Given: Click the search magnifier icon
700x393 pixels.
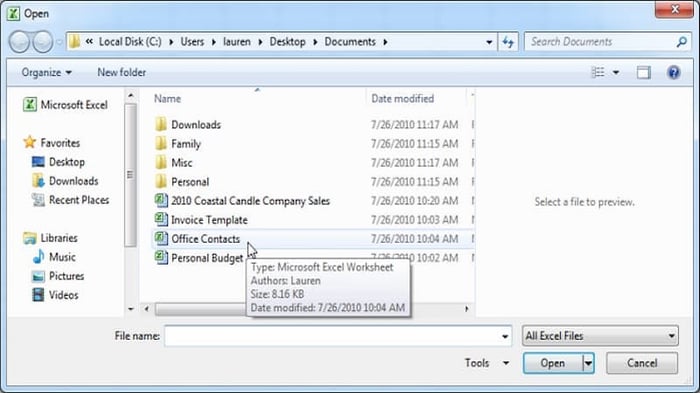Looking at the screenshot, I should 681,42.
